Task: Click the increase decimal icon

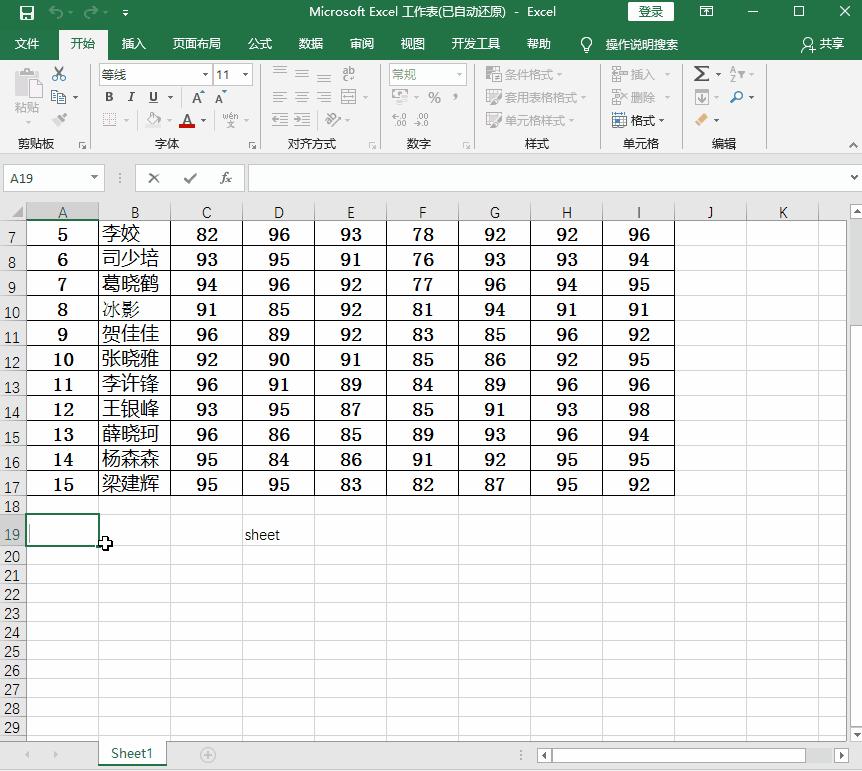Action: tap(400, 119)
